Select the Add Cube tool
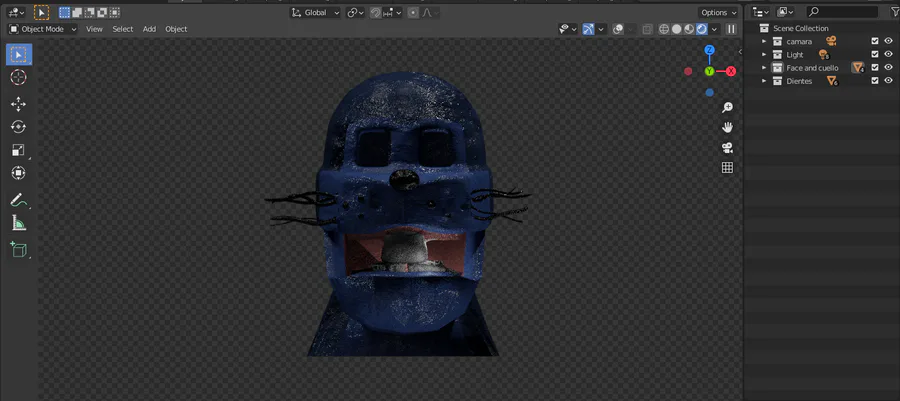Viewport: 900px width, 401px height. click(19, 250)
